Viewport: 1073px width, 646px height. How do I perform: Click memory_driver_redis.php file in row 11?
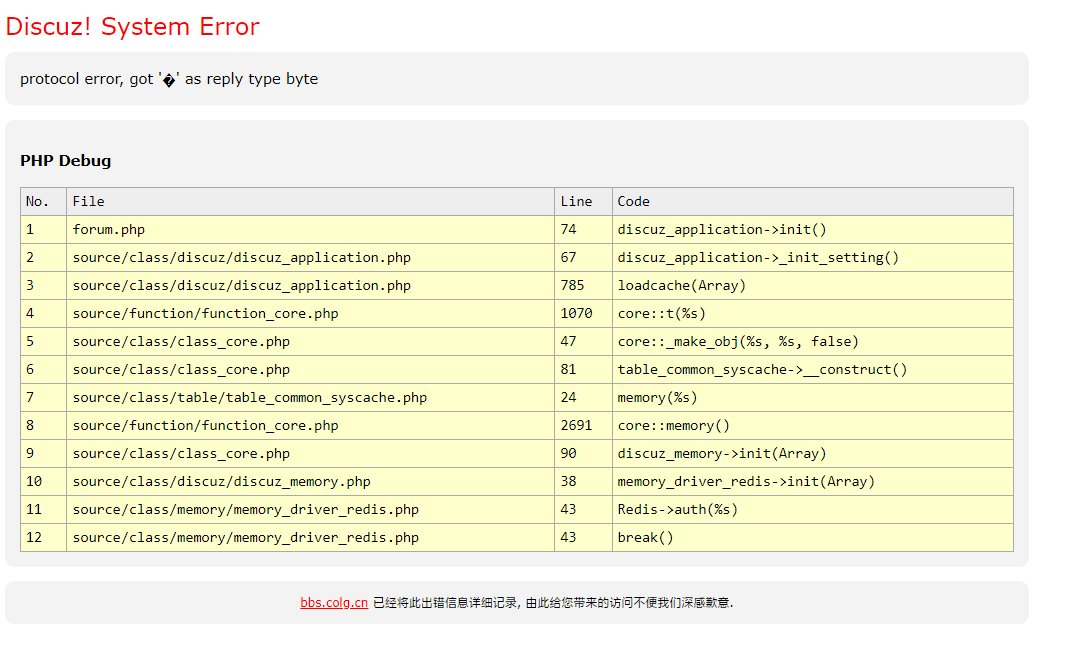pos(310,511)
